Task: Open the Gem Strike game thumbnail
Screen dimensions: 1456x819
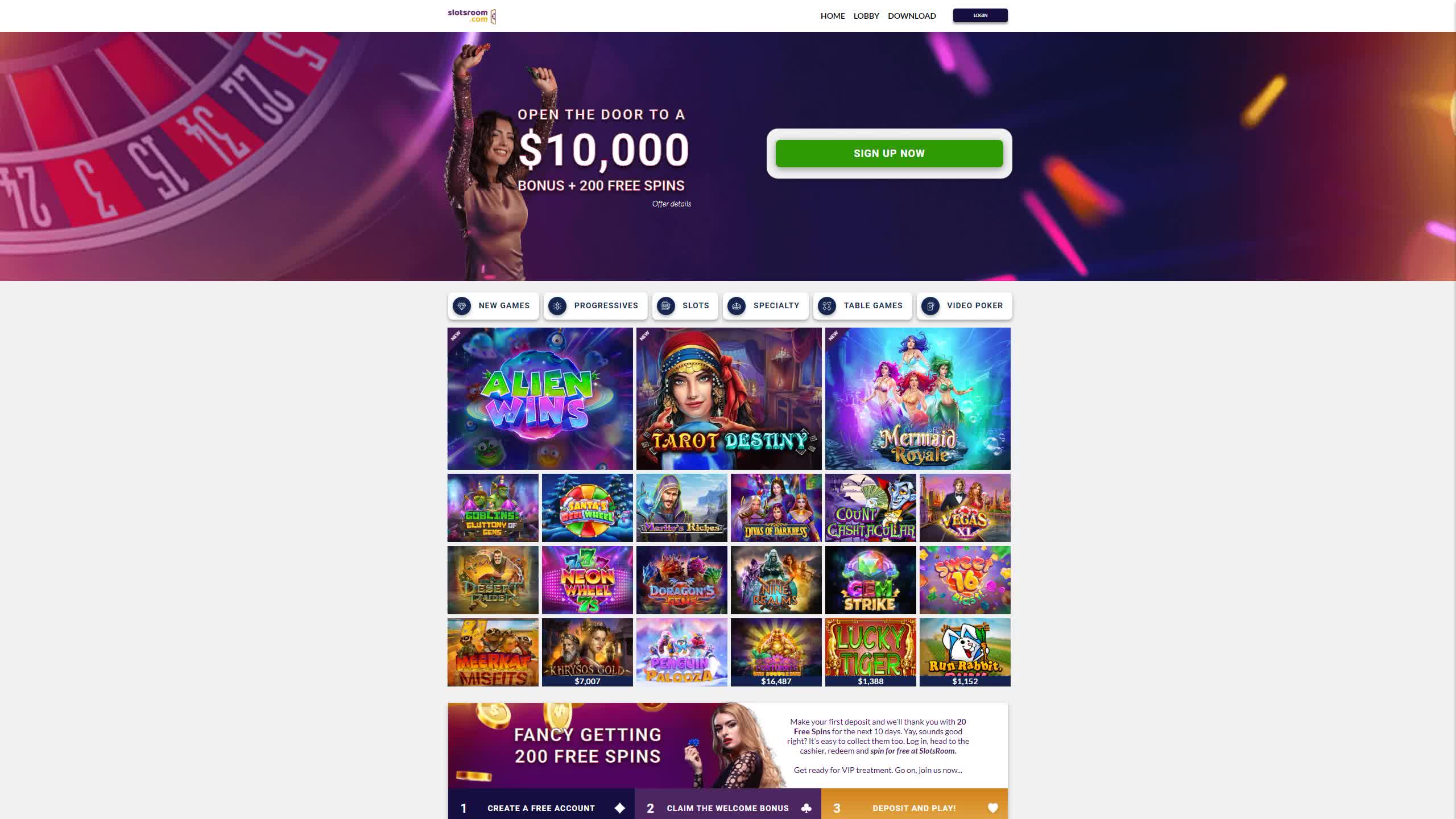Action: point(871,580)
